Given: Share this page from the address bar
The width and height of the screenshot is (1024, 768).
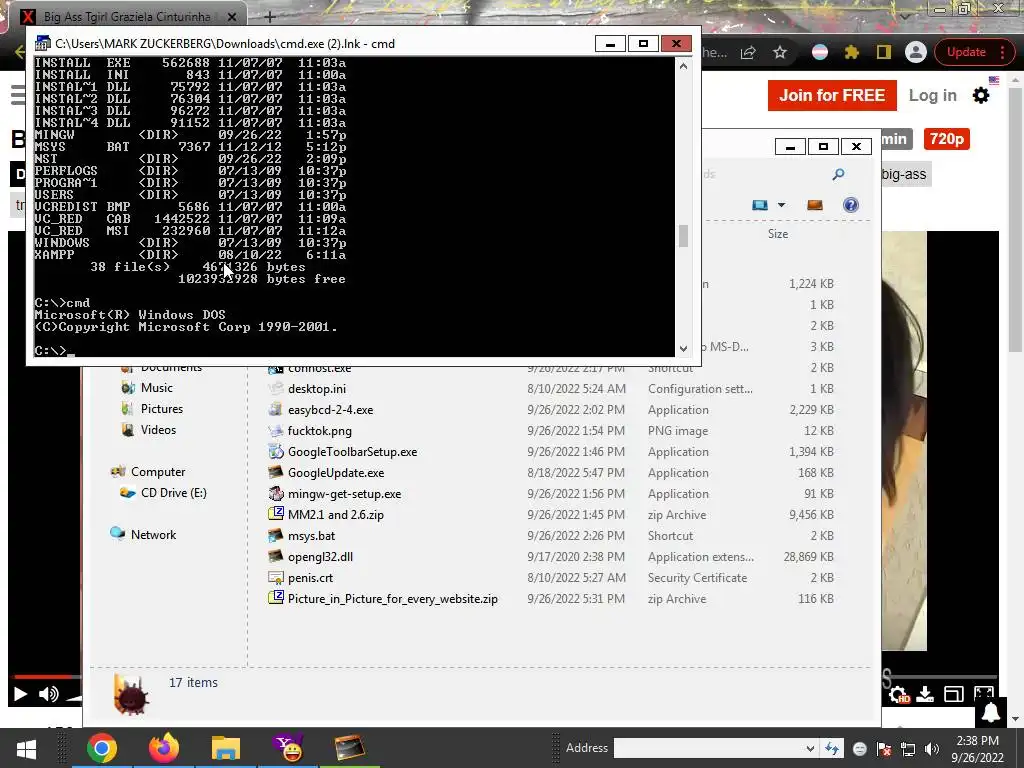Looking at the screenshot, I should tap(748, 52).
